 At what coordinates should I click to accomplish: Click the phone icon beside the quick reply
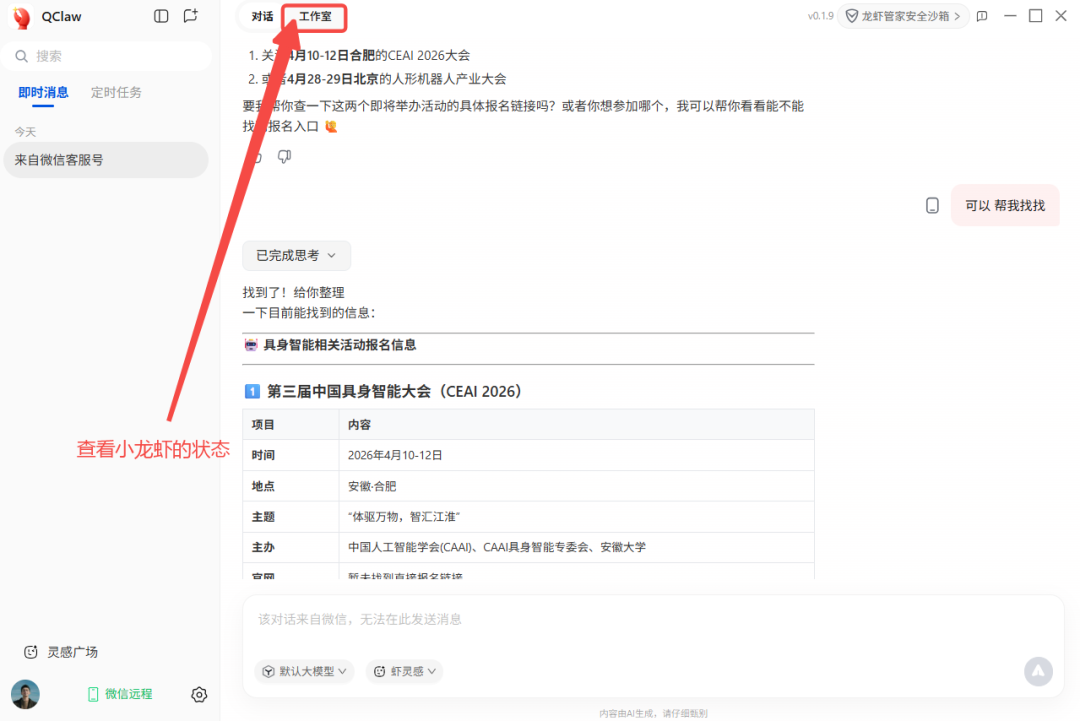[932, 205]
